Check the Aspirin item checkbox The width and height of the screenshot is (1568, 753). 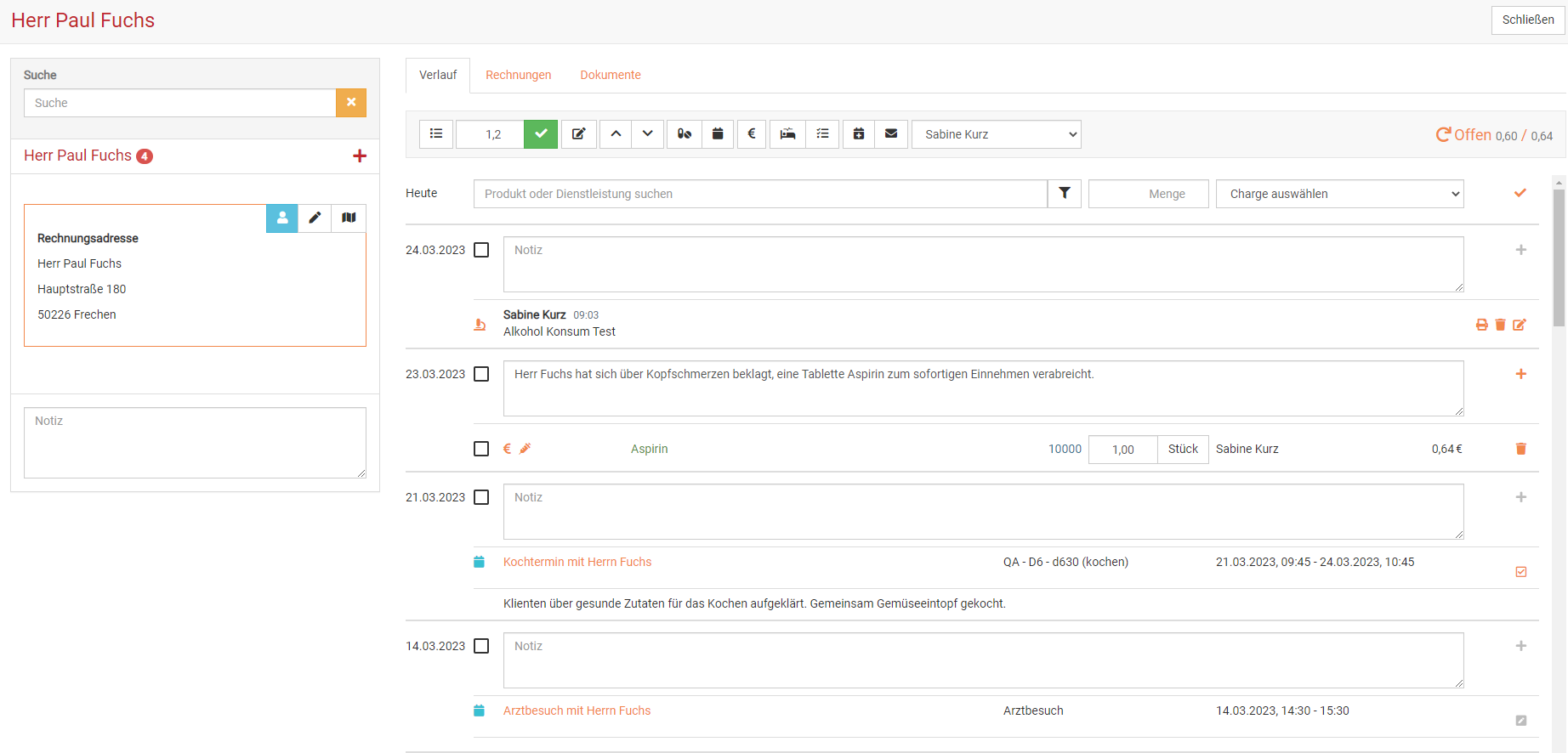click(x=481, y=449)
